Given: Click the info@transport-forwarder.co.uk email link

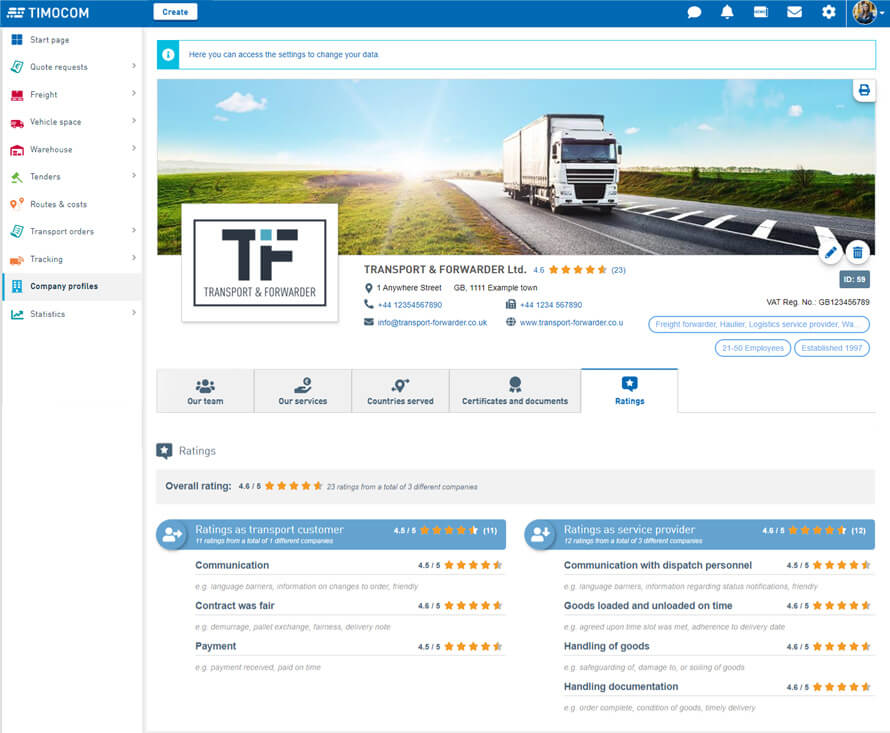Looking at the screenshot, I should pos(432,323).
